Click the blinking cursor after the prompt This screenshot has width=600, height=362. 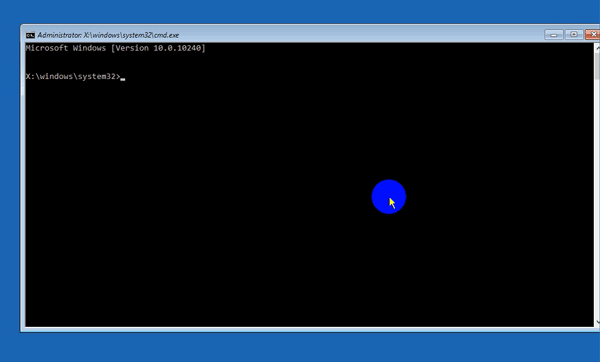pos(123,79)
